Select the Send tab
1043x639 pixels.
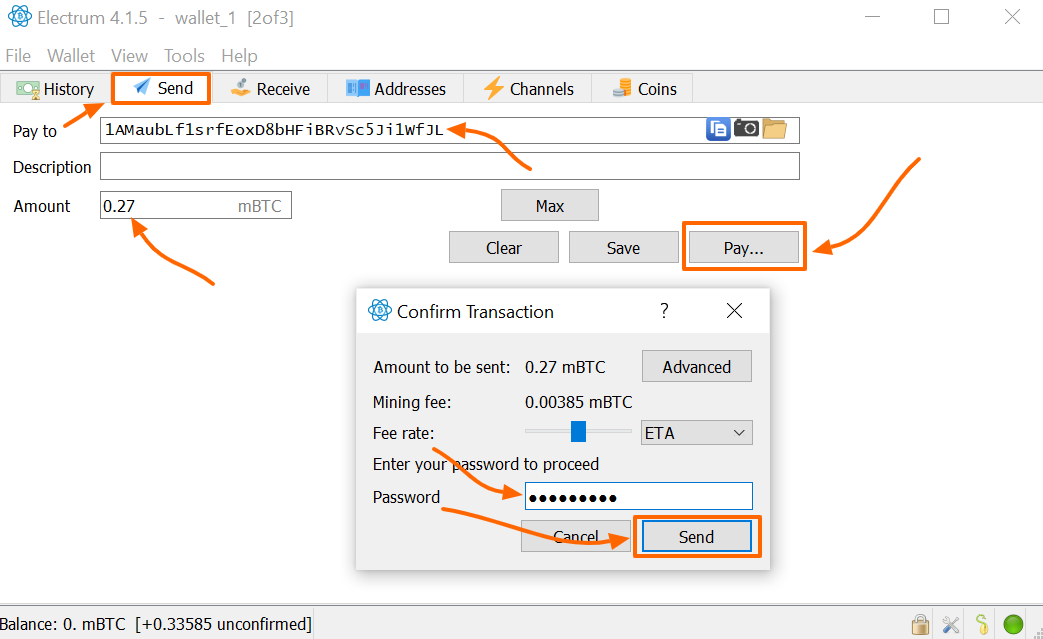(x=162, y=88)
